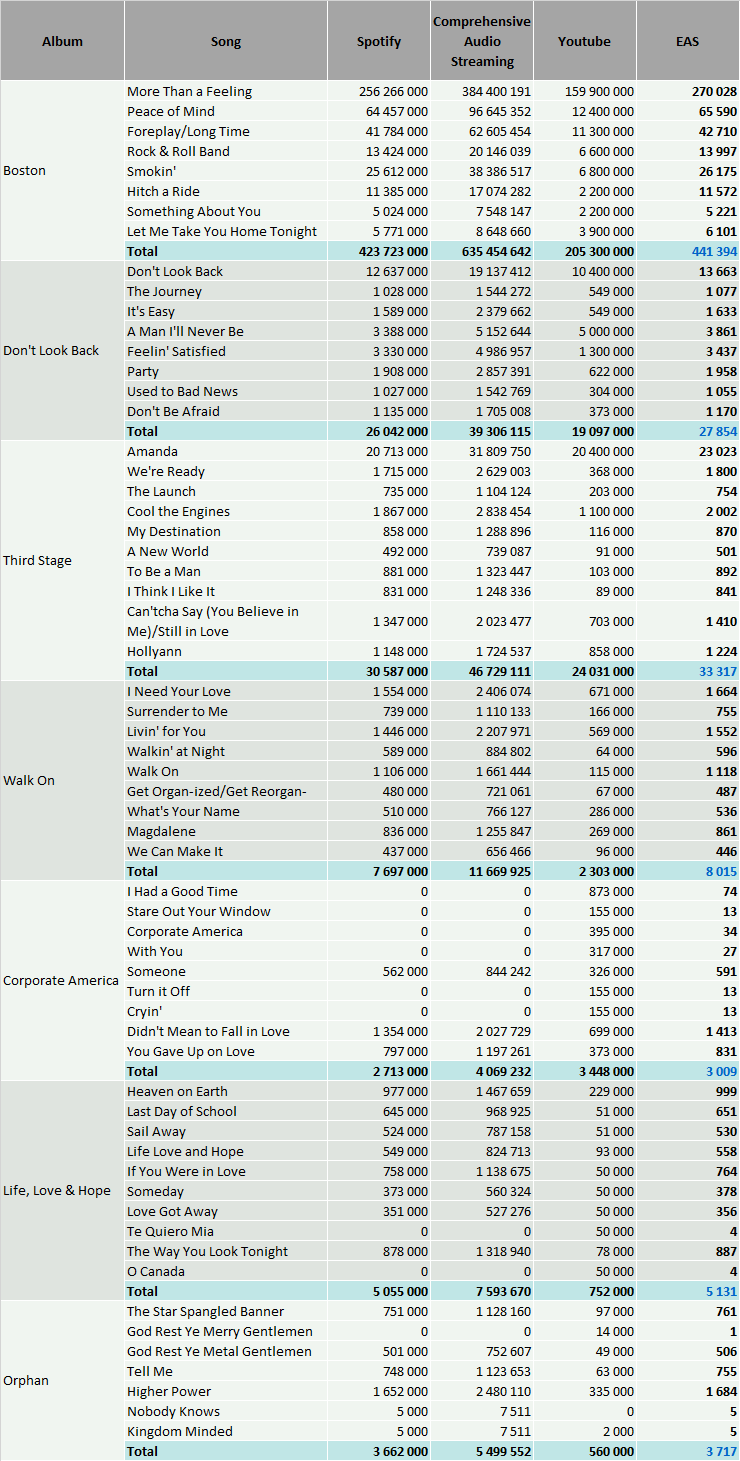740x1461 pixels.
Task: Click the Life, Love & Hope album cell
Action: pyautogui.click(x=62, y=1191)
